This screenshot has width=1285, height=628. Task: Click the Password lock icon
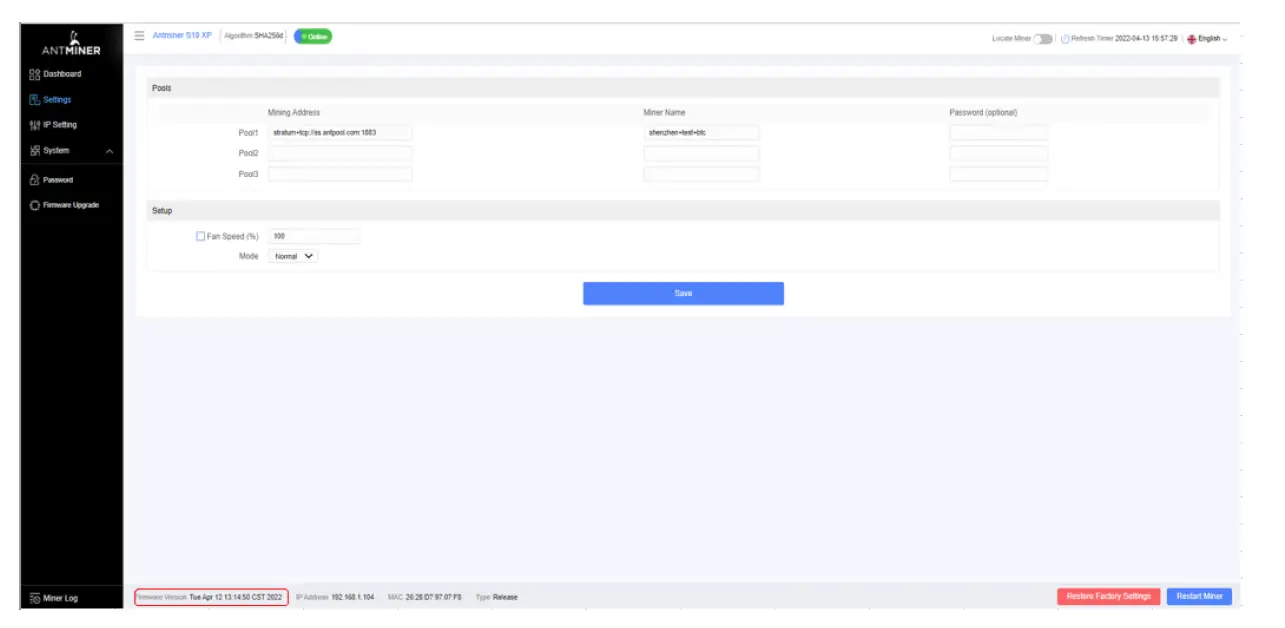pyautogui.click(x=35, y=180)
